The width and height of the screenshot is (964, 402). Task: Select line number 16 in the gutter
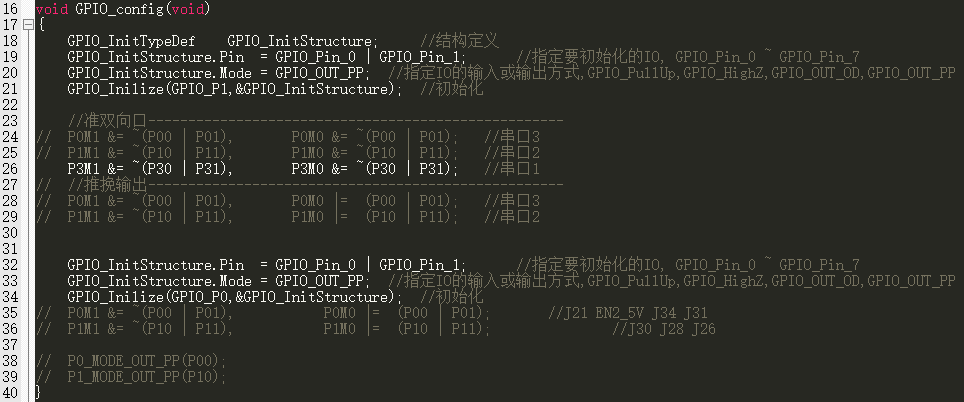(x=10, y=9)
